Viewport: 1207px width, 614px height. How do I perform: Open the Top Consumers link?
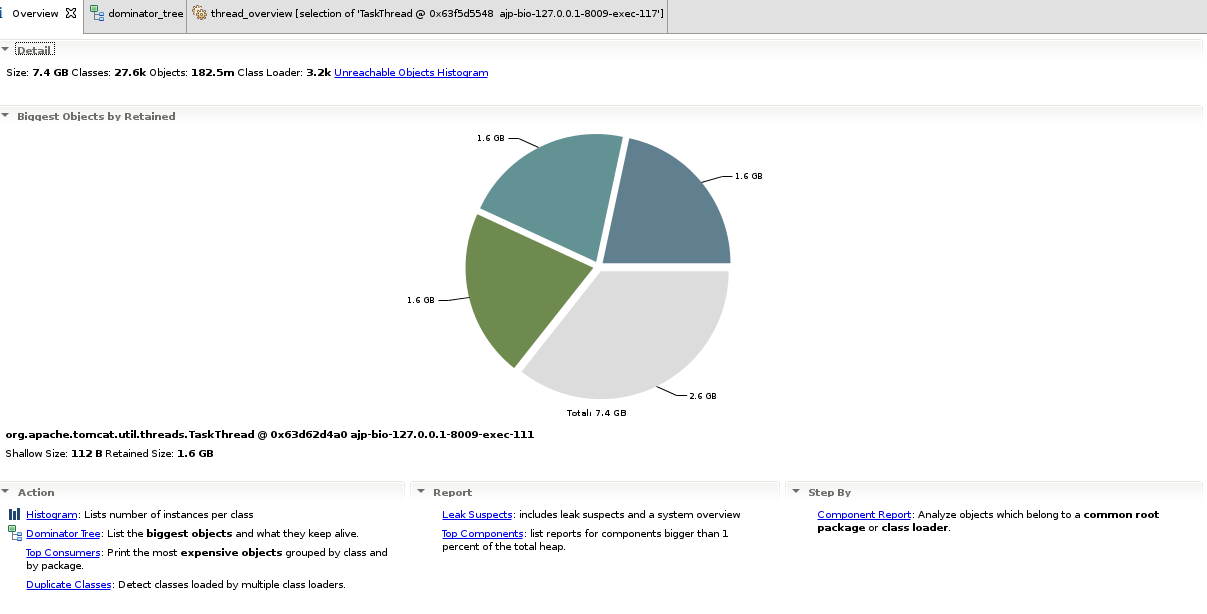63,553
